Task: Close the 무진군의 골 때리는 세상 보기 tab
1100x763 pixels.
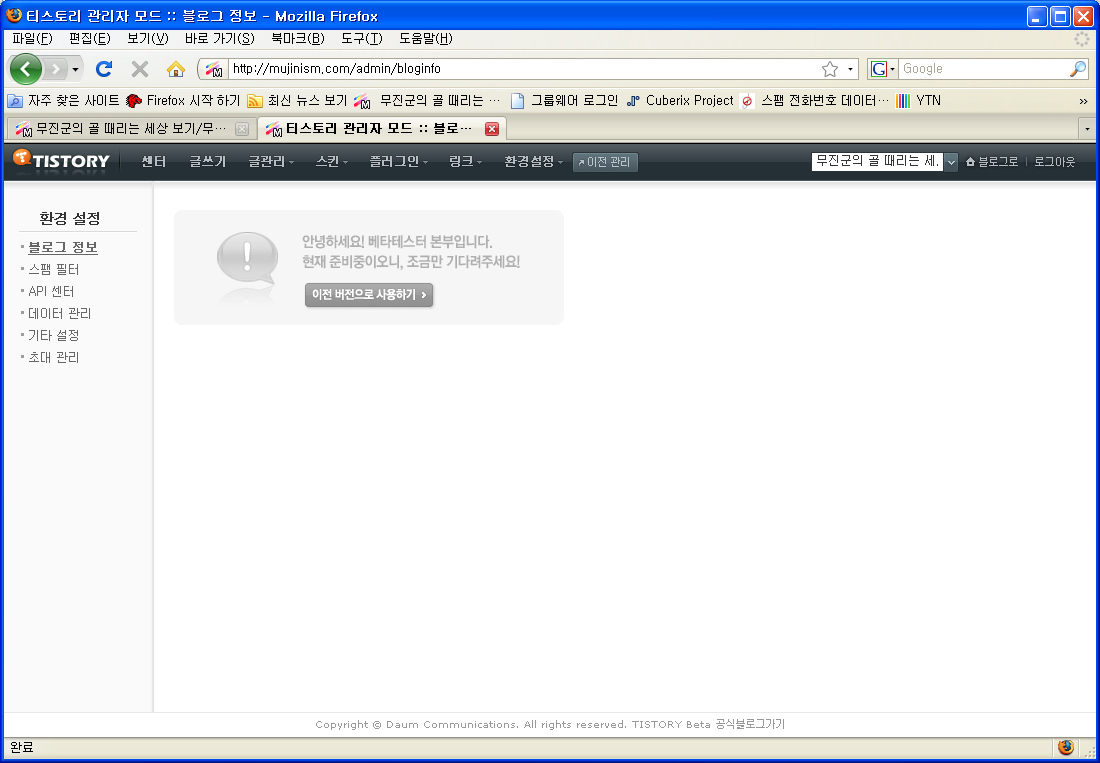Action: click(241, 129)
